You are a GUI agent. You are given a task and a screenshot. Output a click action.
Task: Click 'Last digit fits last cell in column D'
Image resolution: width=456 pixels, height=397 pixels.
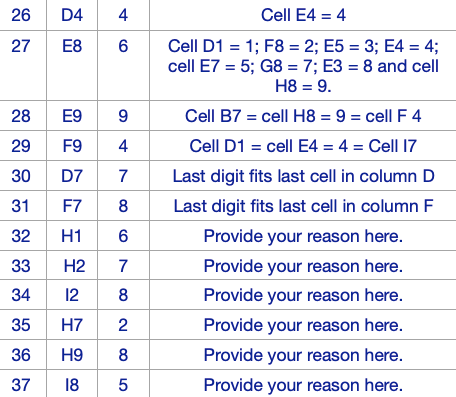(303, 176)
